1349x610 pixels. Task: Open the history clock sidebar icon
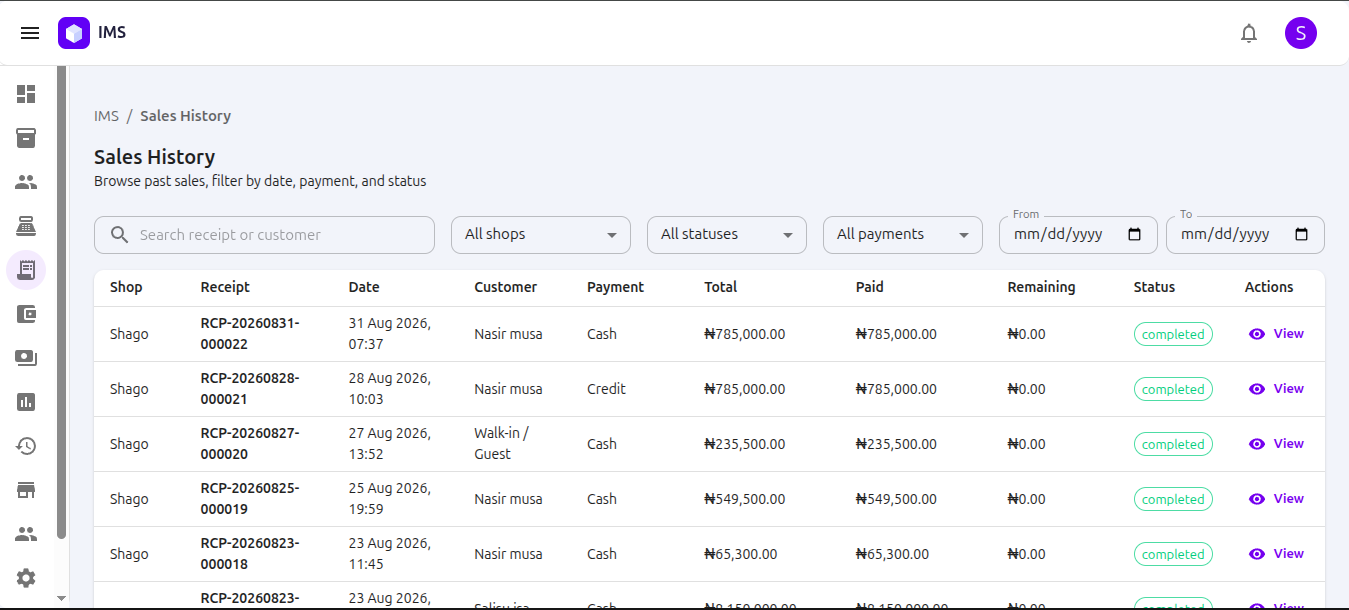[x=26, y=446]
